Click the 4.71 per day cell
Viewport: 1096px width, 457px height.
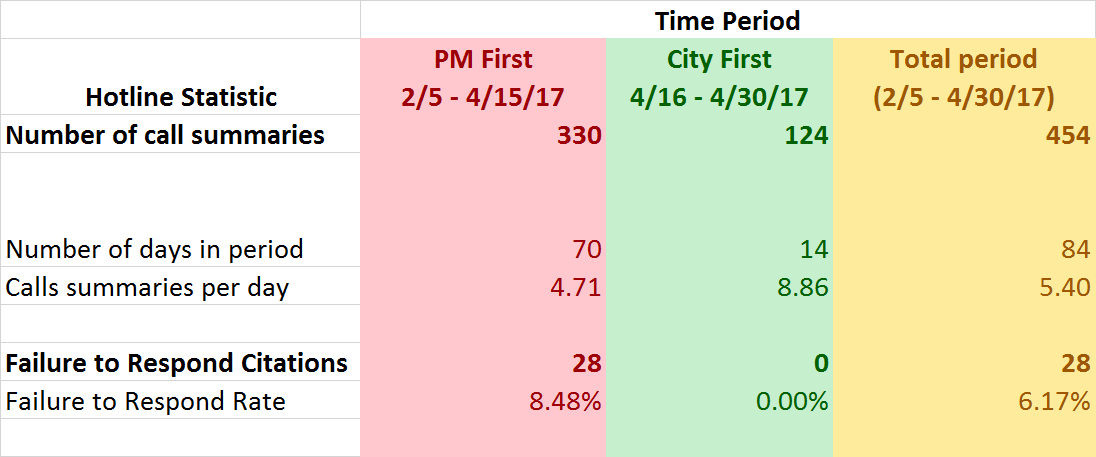coord(578,288)
